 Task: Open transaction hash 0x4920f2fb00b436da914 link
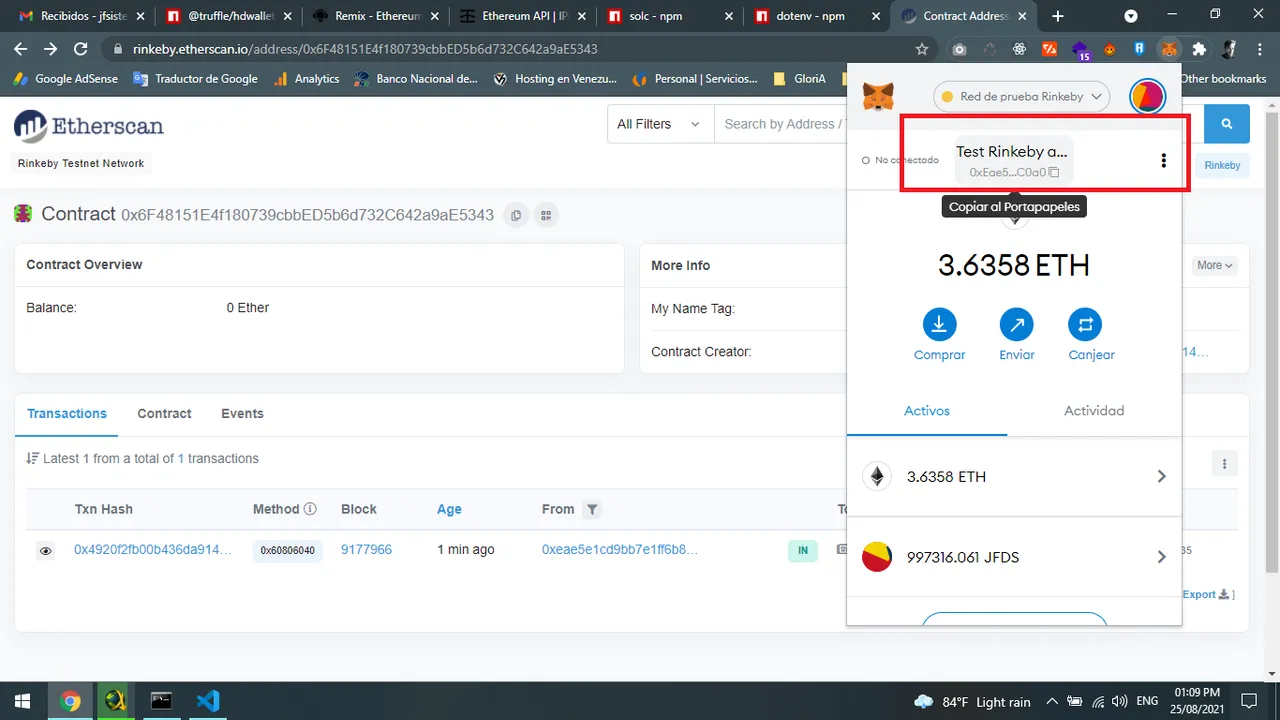tap(153, 550)
